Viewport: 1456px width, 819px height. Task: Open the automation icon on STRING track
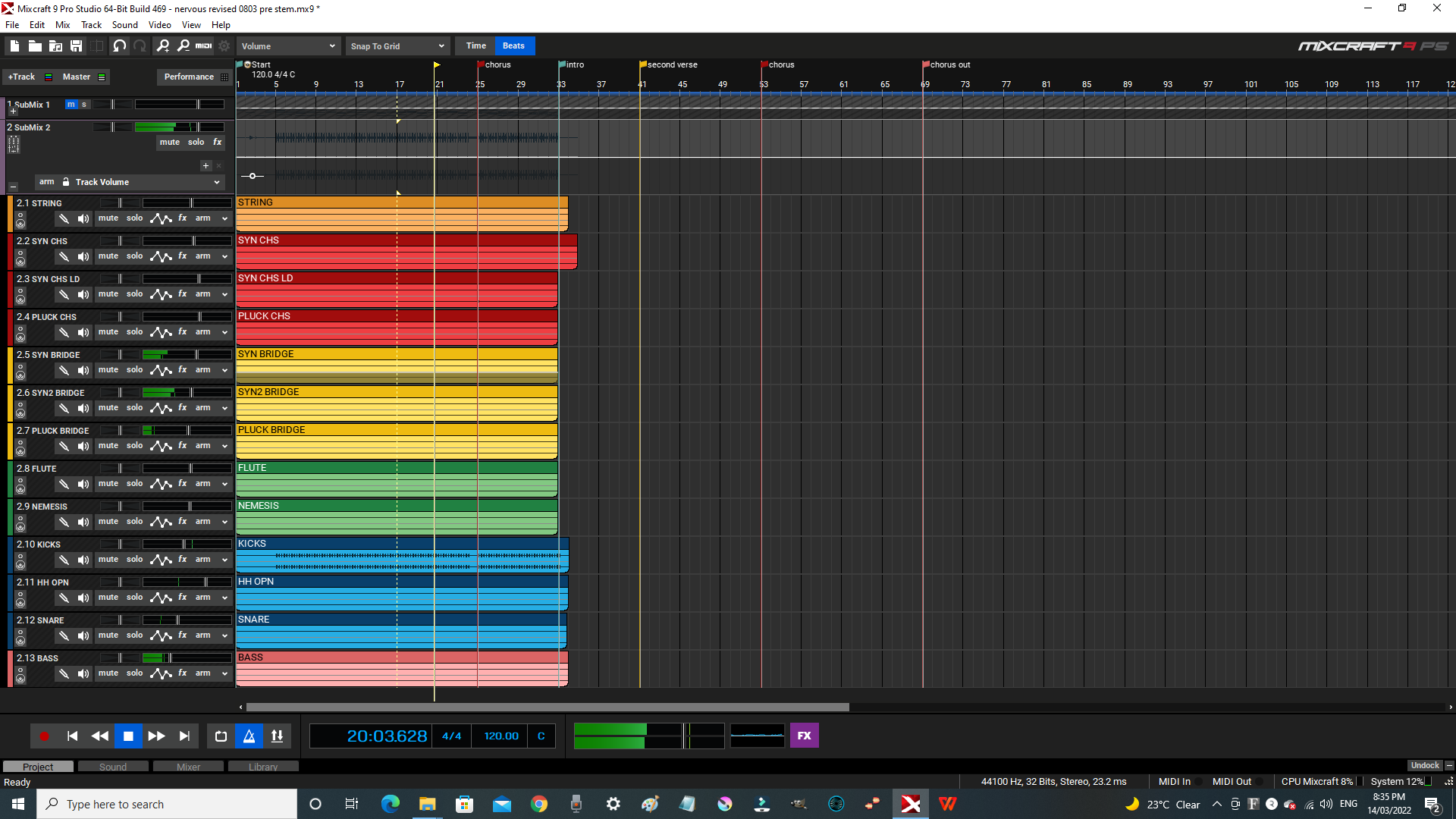pos(161,218)
